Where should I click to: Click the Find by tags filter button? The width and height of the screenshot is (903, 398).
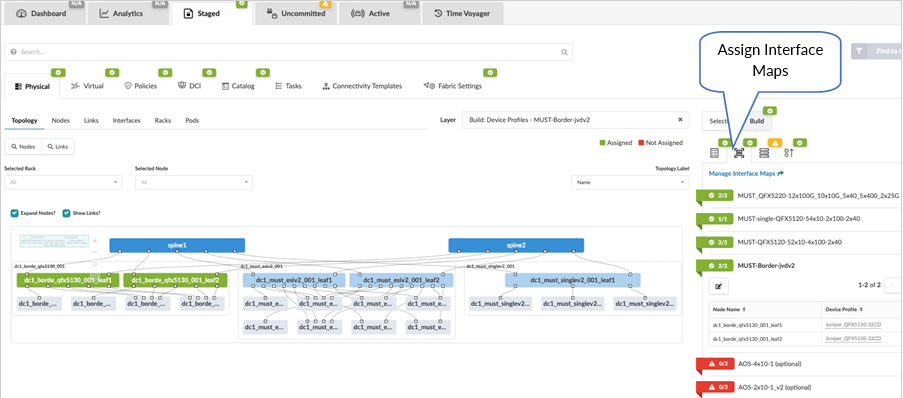pos(877,51)
